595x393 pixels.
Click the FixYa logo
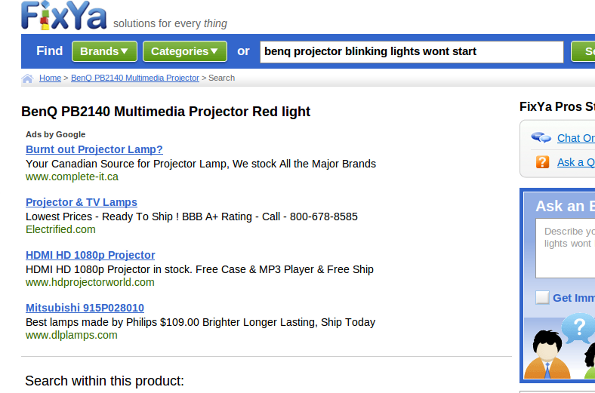pyautogui.click(x=64, y=16)
